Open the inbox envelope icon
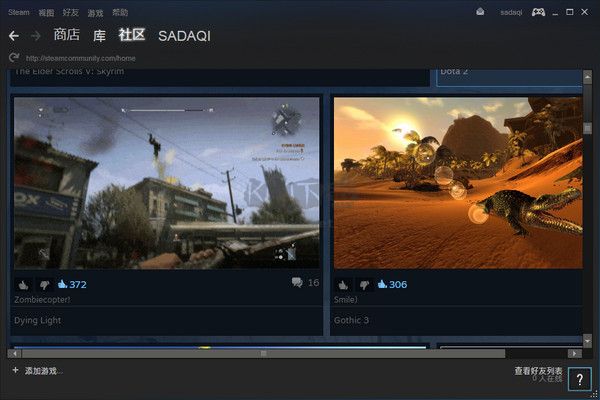600x400 pixels. pos(480,12)
